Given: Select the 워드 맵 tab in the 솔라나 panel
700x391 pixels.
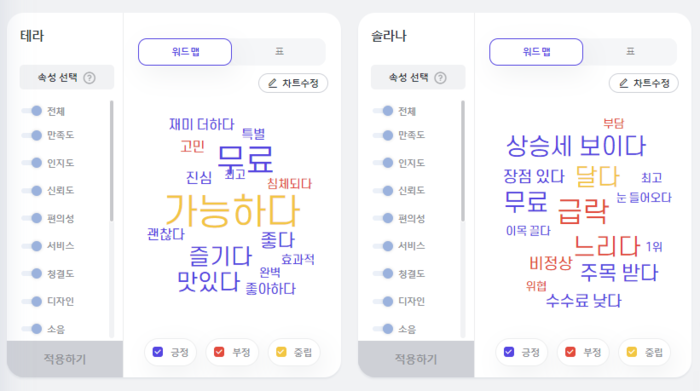Looking at the screenshot, I should click(536, 52).
